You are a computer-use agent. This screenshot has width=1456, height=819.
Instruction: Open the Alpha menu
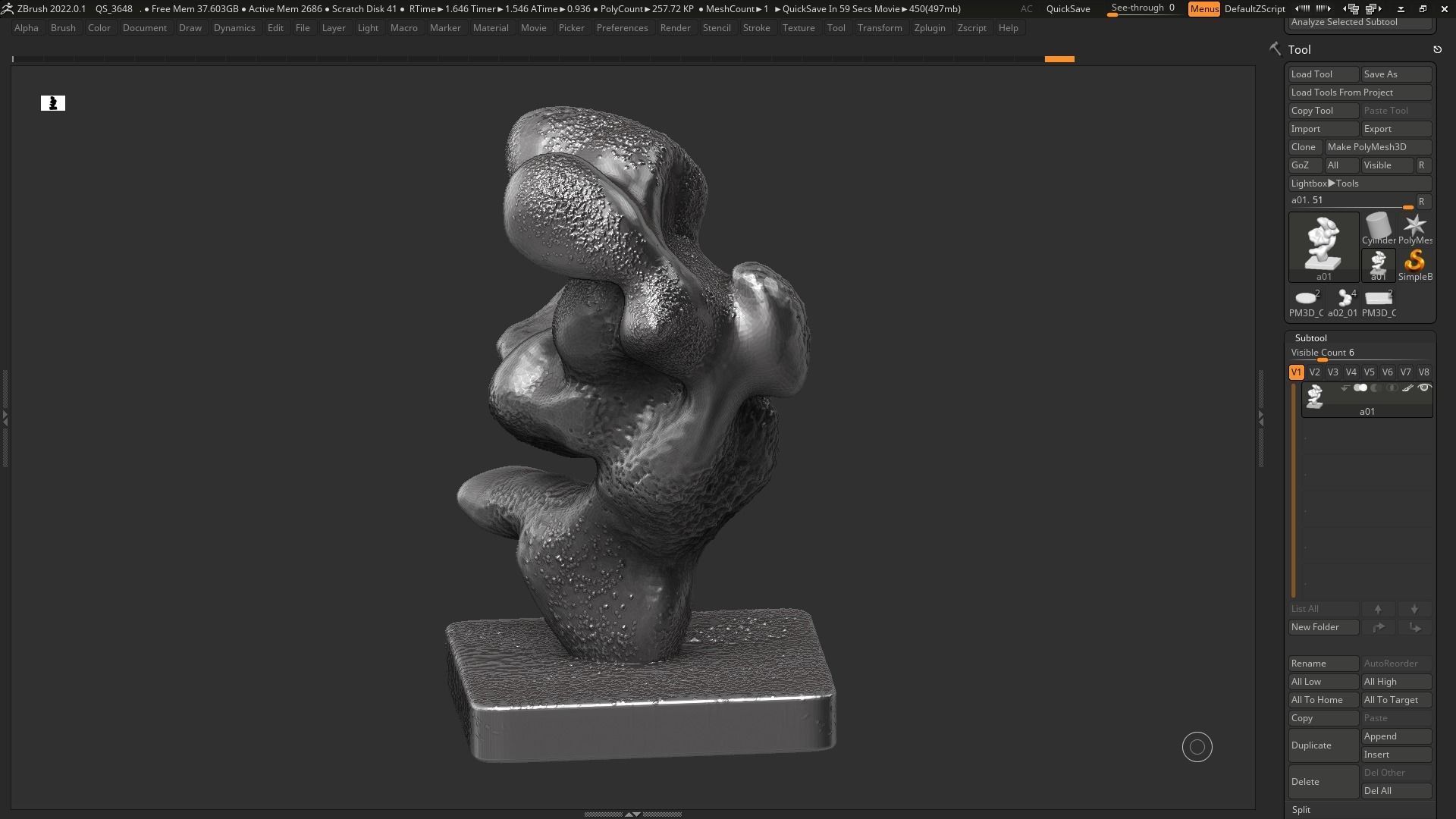pos(26,28)
